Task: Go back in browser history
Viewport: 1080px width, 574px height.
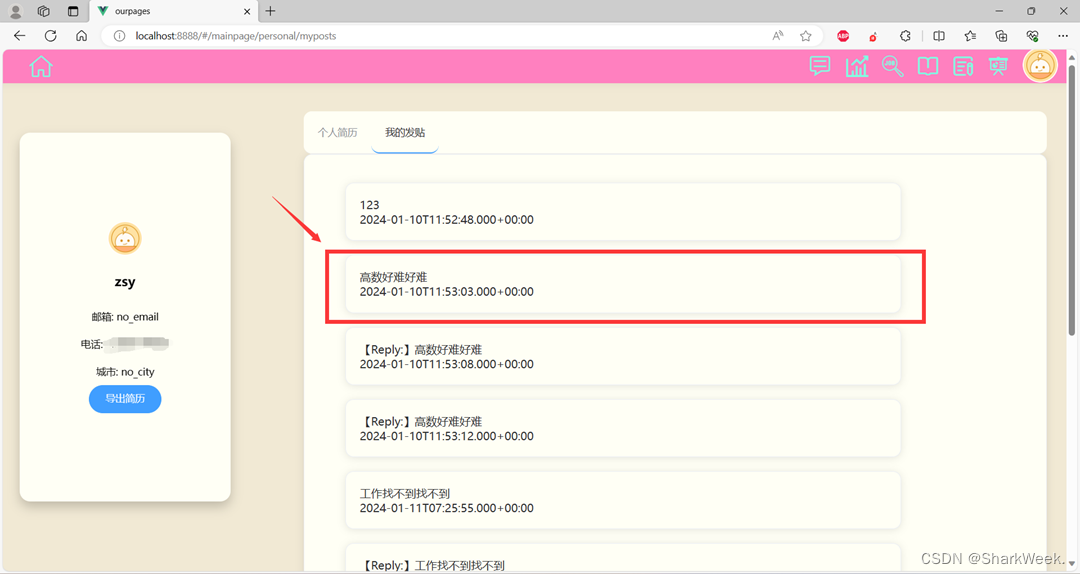Action: click(19, 36)
